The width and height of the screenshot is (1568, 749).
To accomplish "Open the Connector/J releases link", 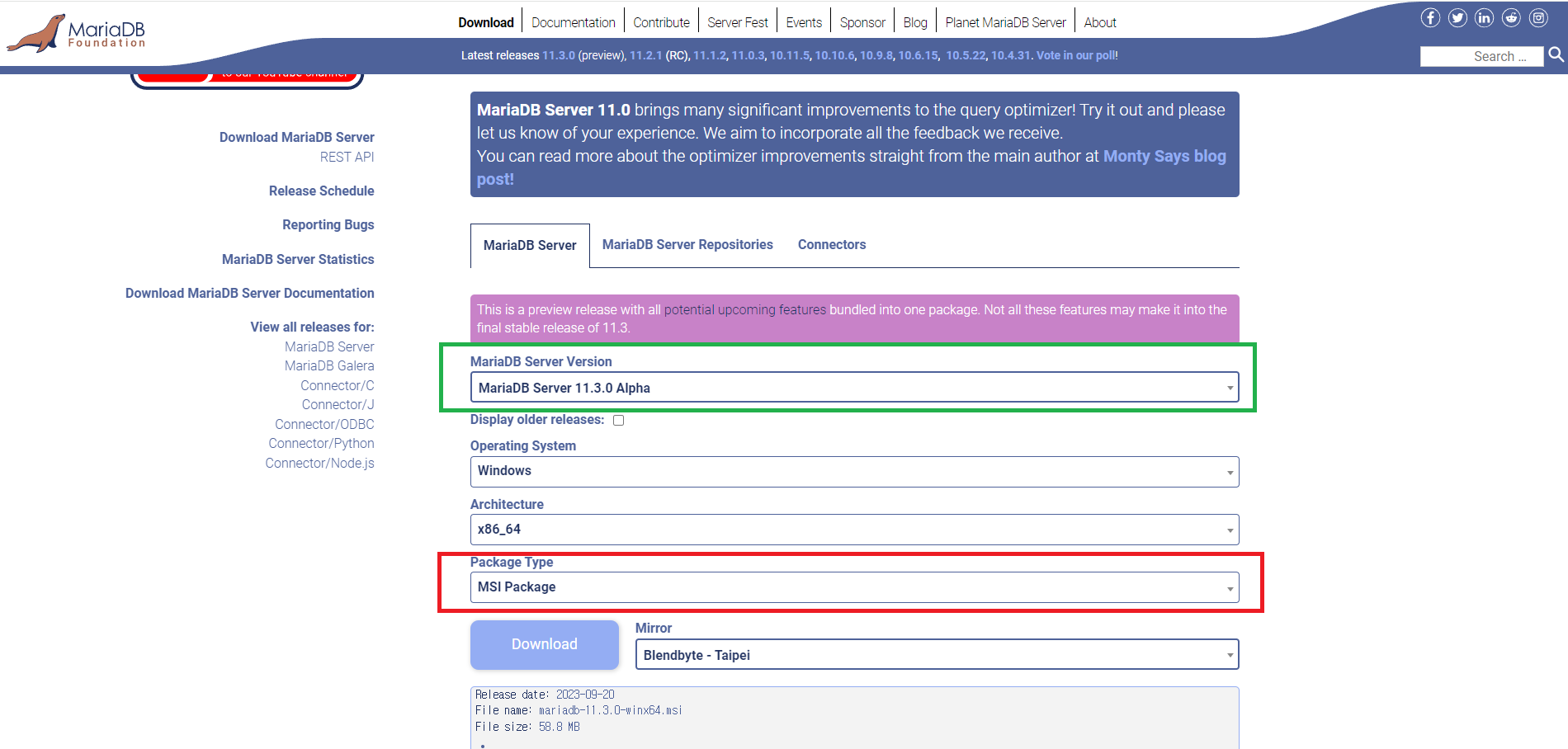I will coord(338,404).
